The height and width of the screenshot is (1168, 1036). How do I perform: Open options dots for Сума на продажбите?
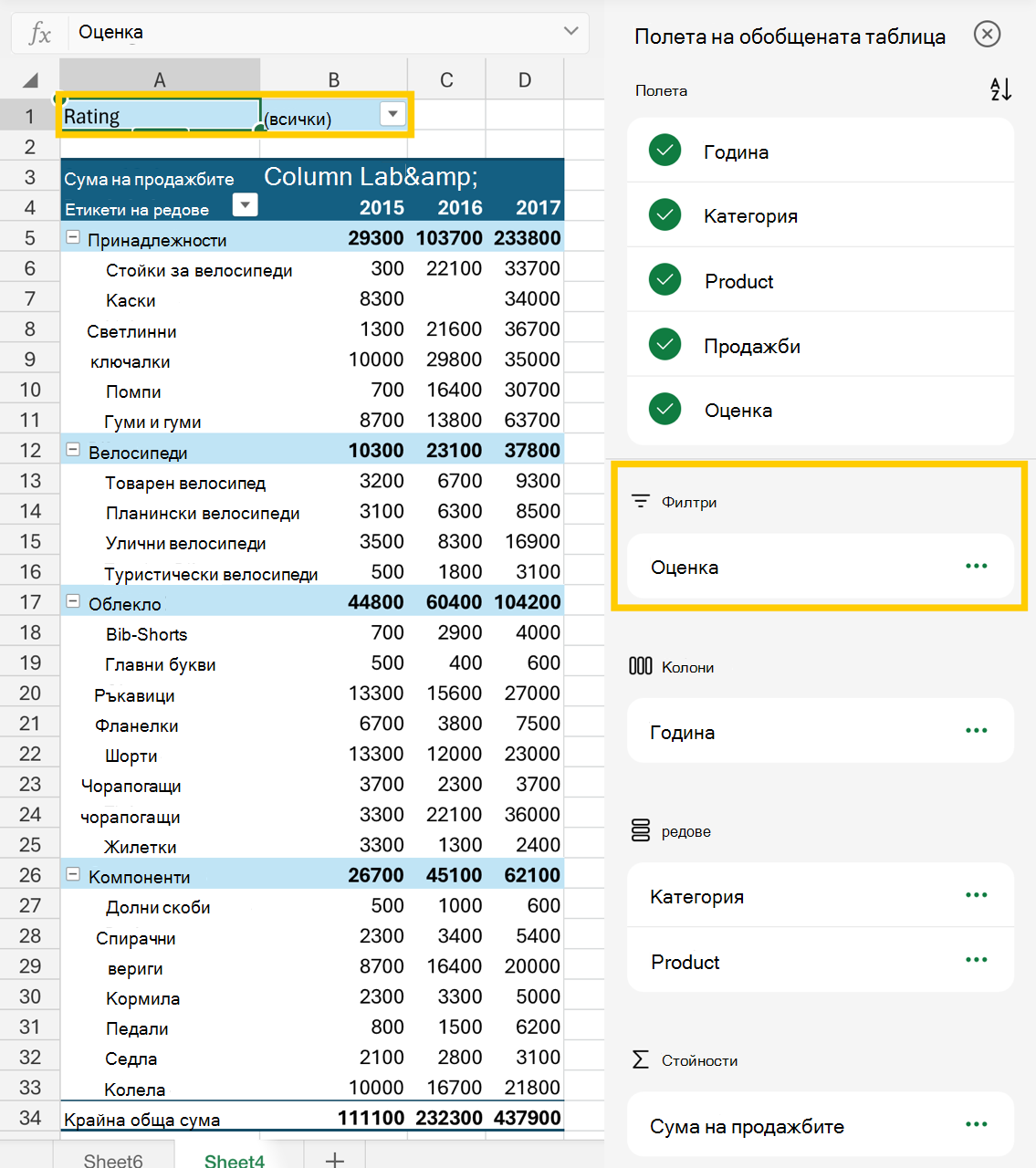[977, 1125]
